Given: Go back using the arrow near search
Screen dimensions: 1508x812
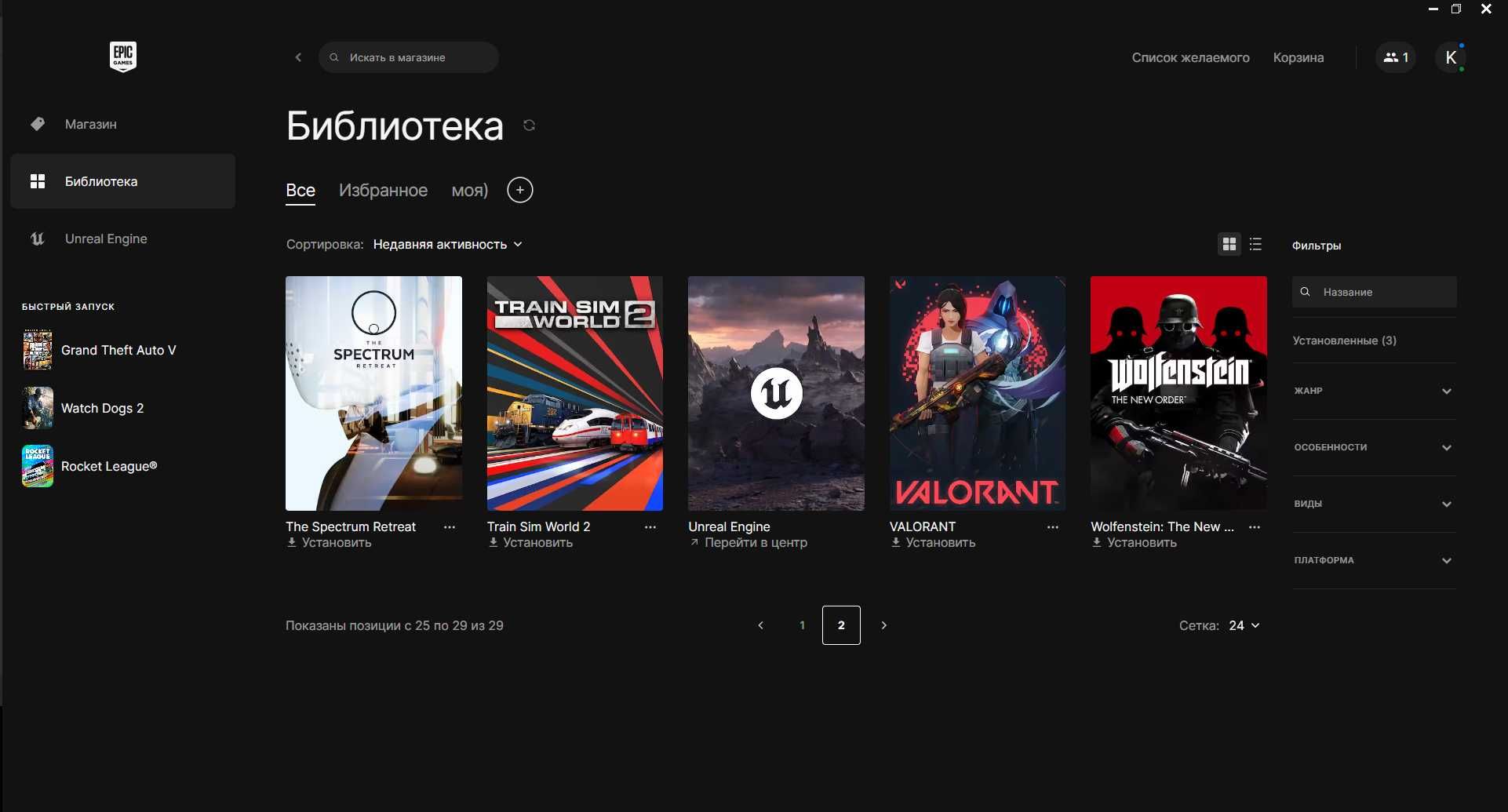Looking at the screenshot, I should tap(298, 57).
